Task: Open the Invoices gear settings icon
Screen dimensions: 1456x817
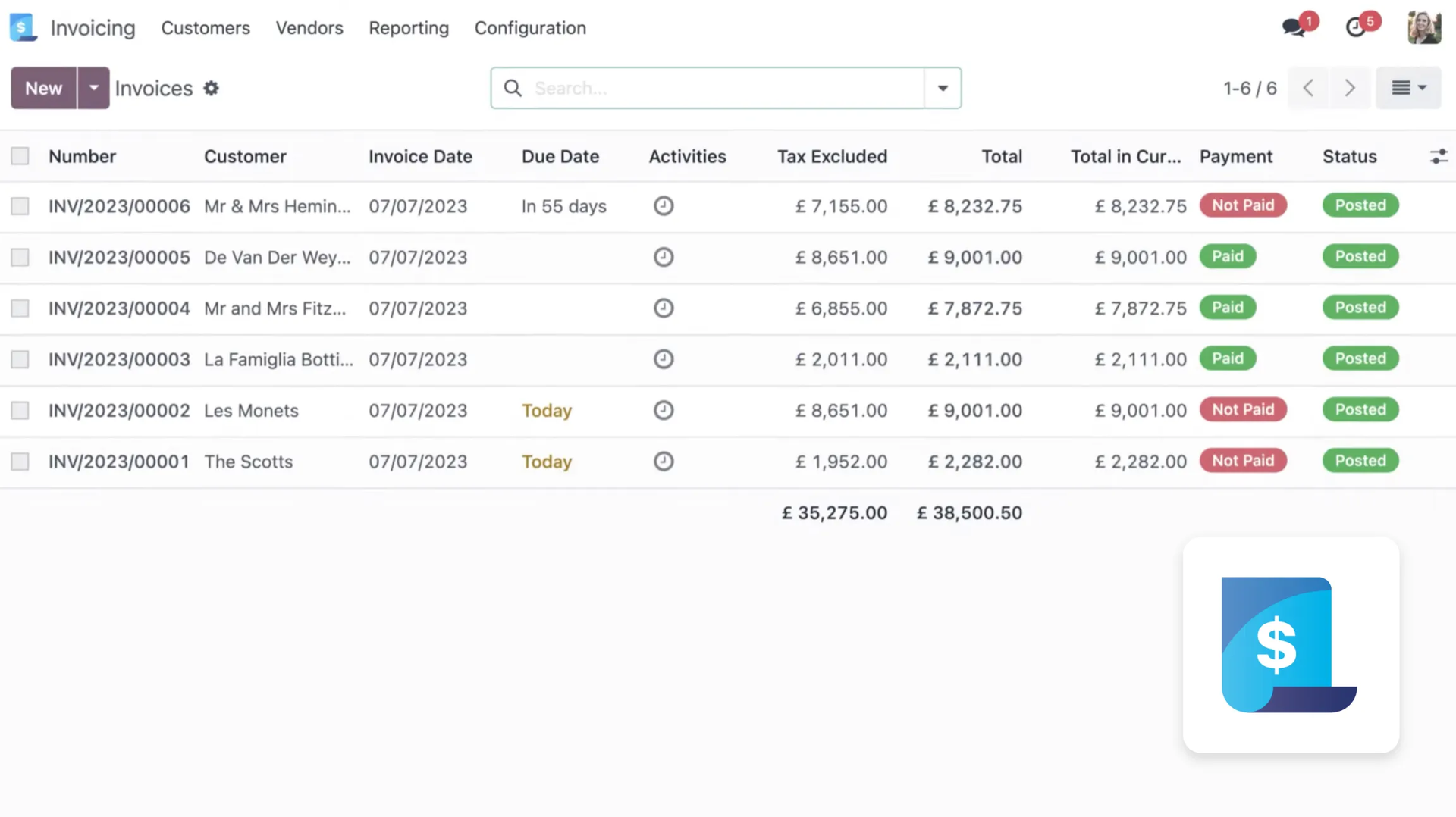Action: point(212,89)
